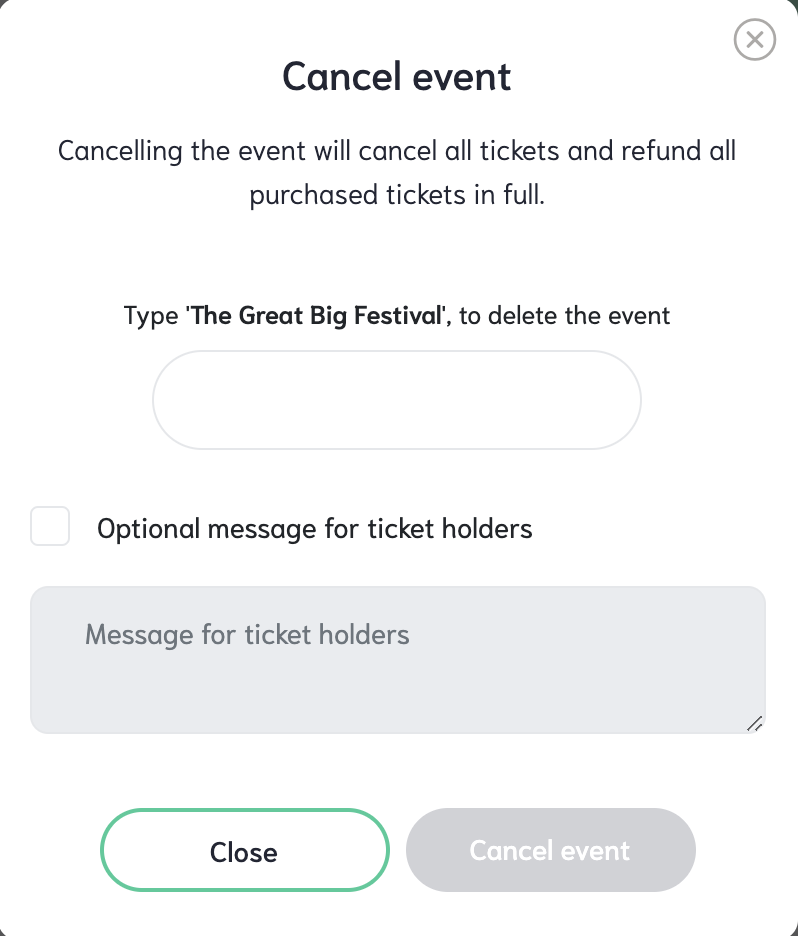Click the 'purchased tickets in full' line

(x=397, y=195)
